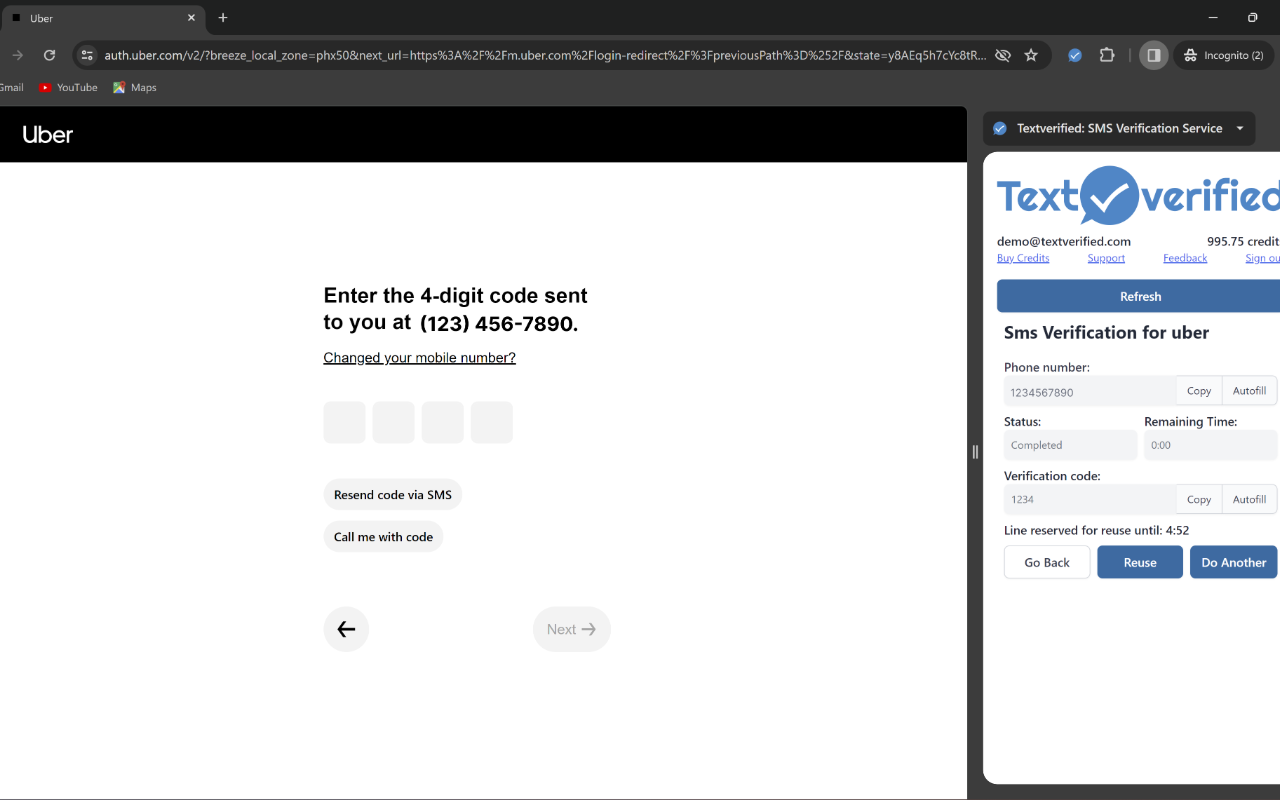
Task: Open the Incognito (2) profile indicator
Action: tap(1225, 55)
